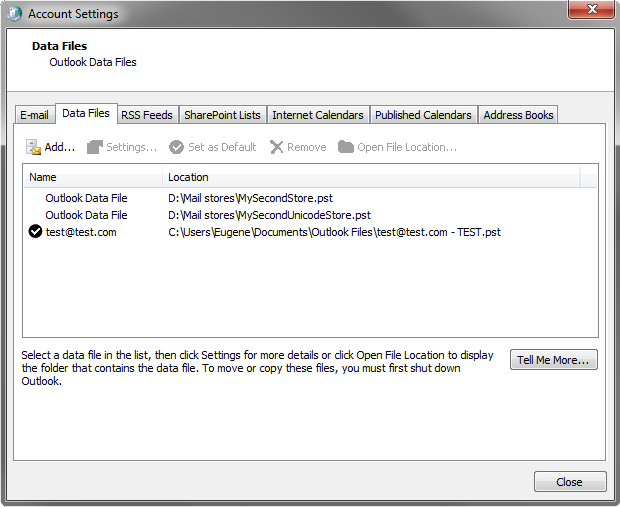This screenshot has height=507, width=620.
Task: Click the Set as Default checkmark icon
Action: point(176,147)
